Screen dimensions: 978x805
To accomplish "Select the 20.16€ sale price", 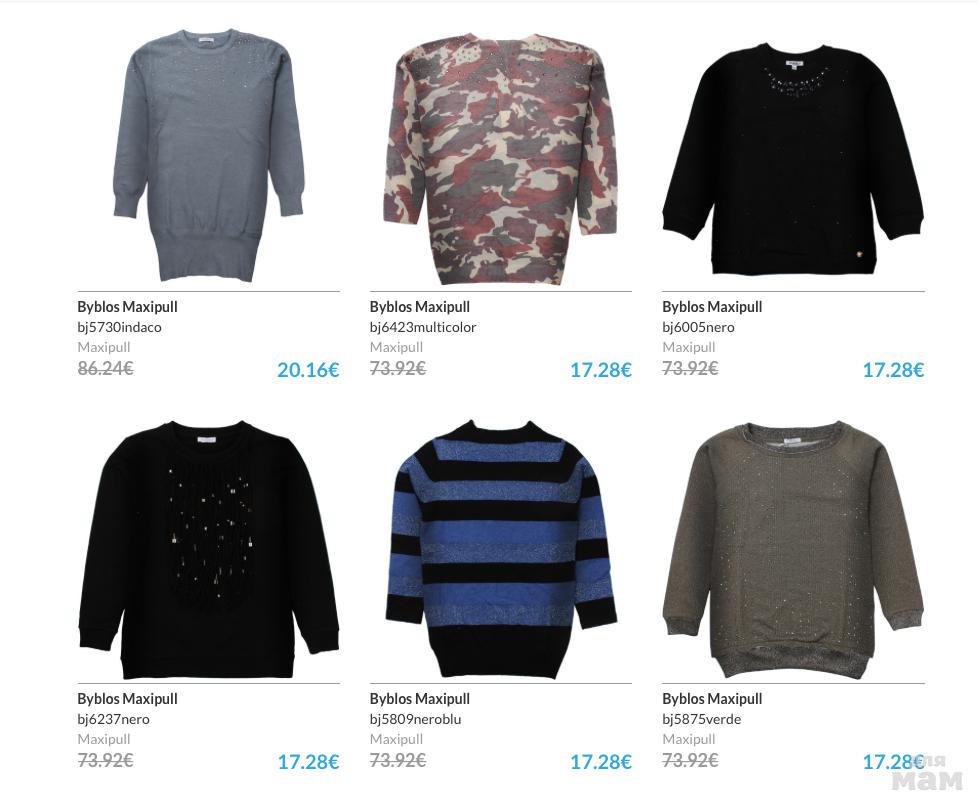I will point(308,370).
